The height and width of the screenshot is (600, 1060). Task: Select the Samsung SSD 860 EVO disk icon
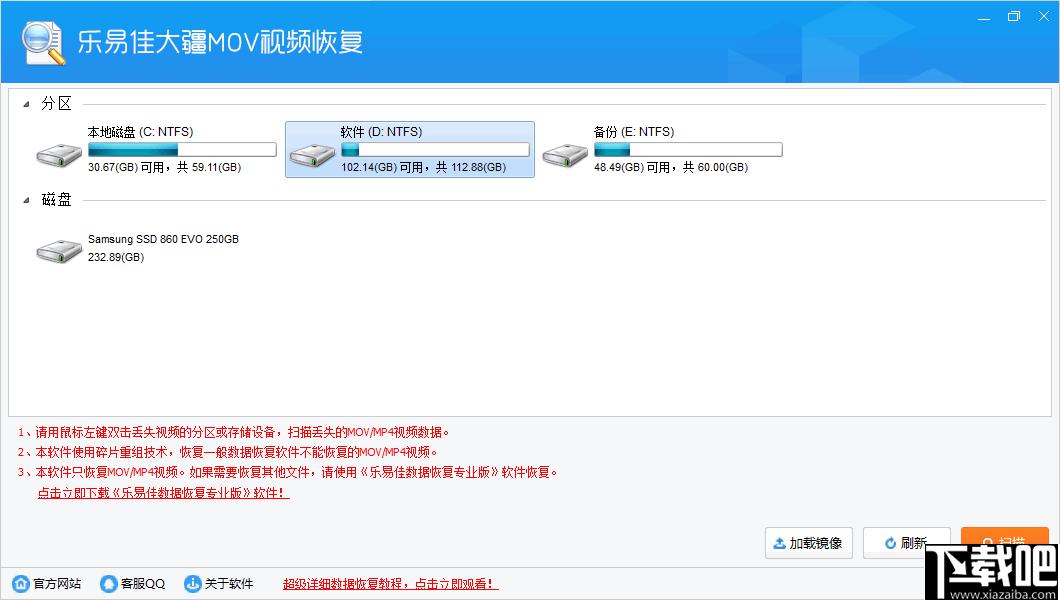[x=59, y=251]
